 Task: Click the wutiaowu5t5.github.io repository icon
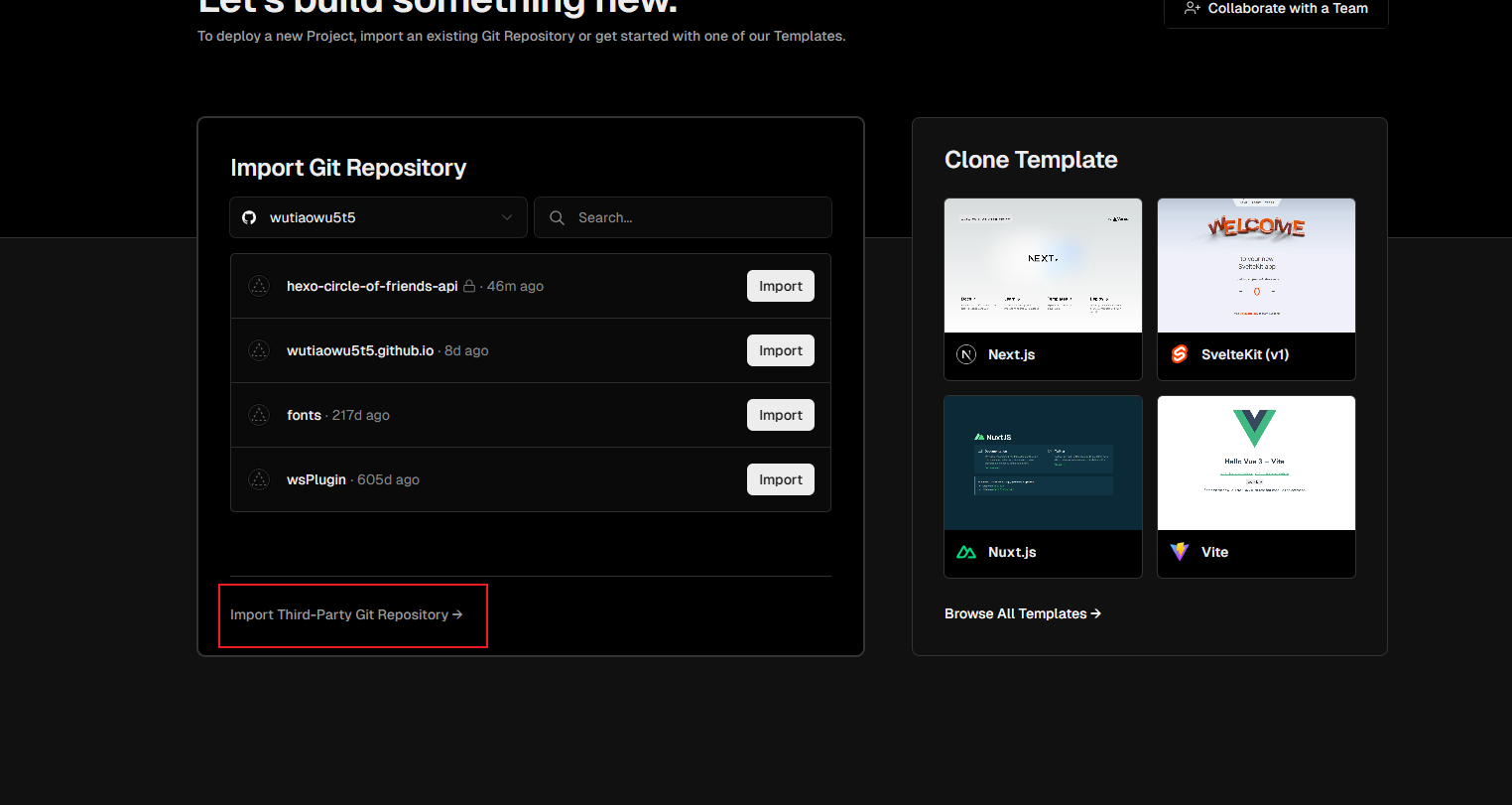[x=259, y=350]
